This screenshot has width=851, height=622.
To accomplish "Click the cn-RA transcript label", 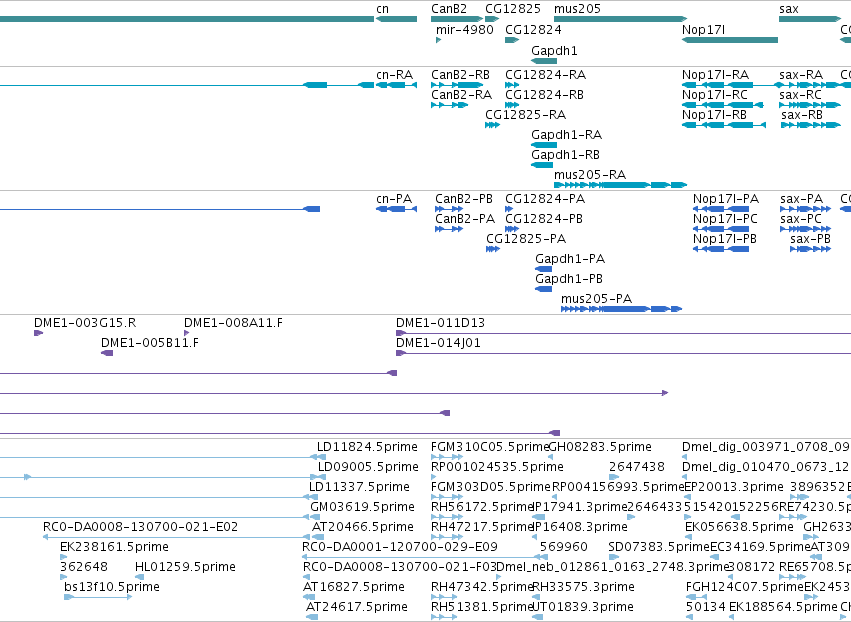I will coord(395,74).
